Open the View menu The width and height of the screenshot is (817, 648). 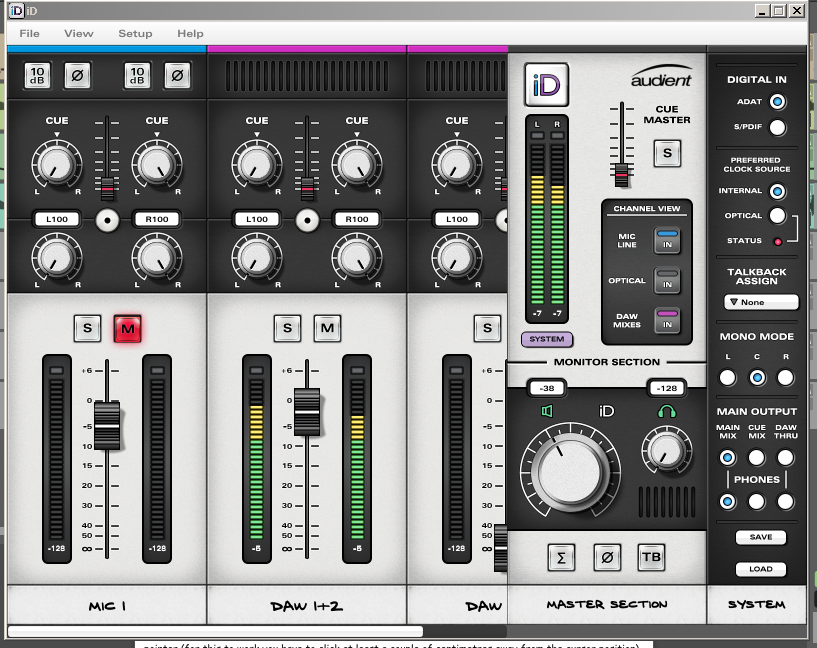click(x=79, y=33)
